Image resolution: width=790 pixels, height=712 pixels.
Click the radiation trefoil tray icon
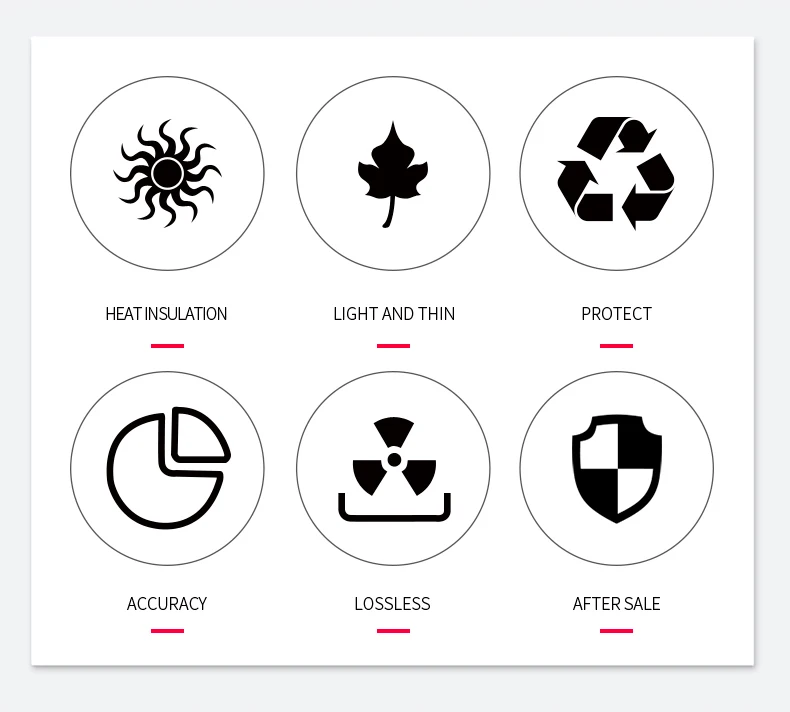tap(394, 470)
